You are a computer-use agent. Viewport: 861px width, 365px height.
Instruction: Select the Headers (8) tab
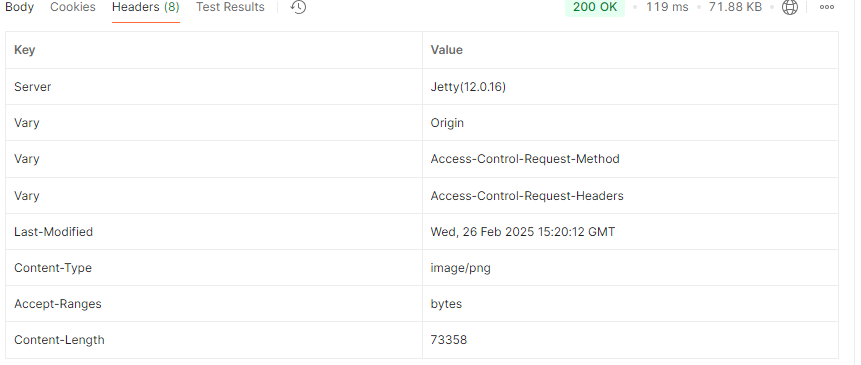[146, 7]
